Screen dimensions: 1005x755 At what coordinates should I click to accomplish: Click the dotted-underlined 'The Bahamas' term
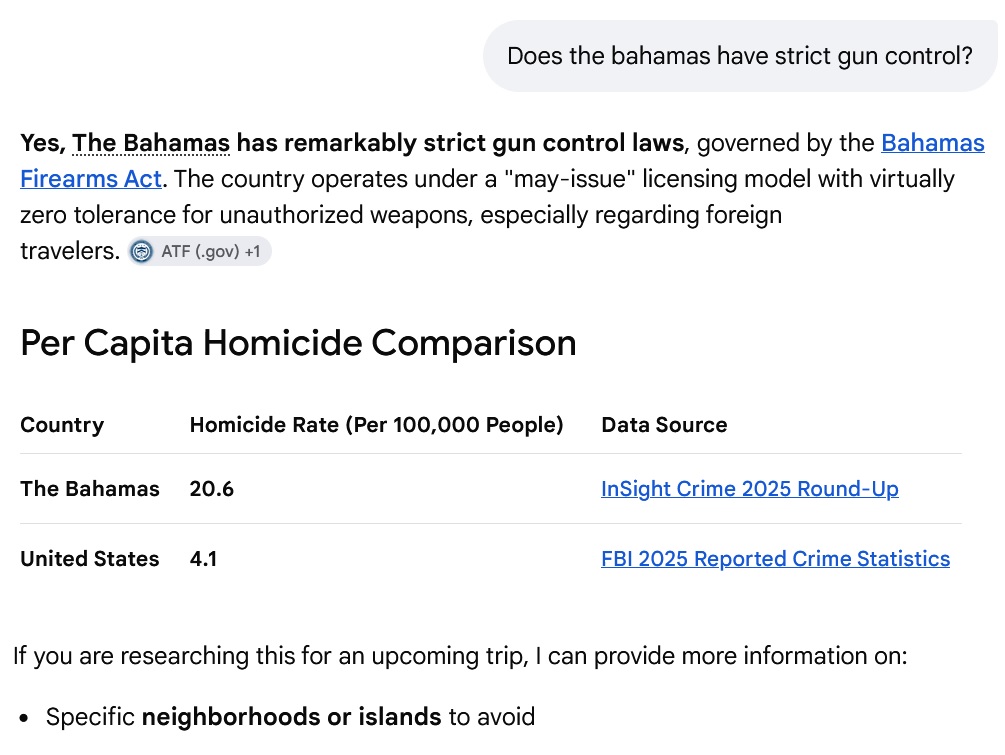tap(151, 143)
